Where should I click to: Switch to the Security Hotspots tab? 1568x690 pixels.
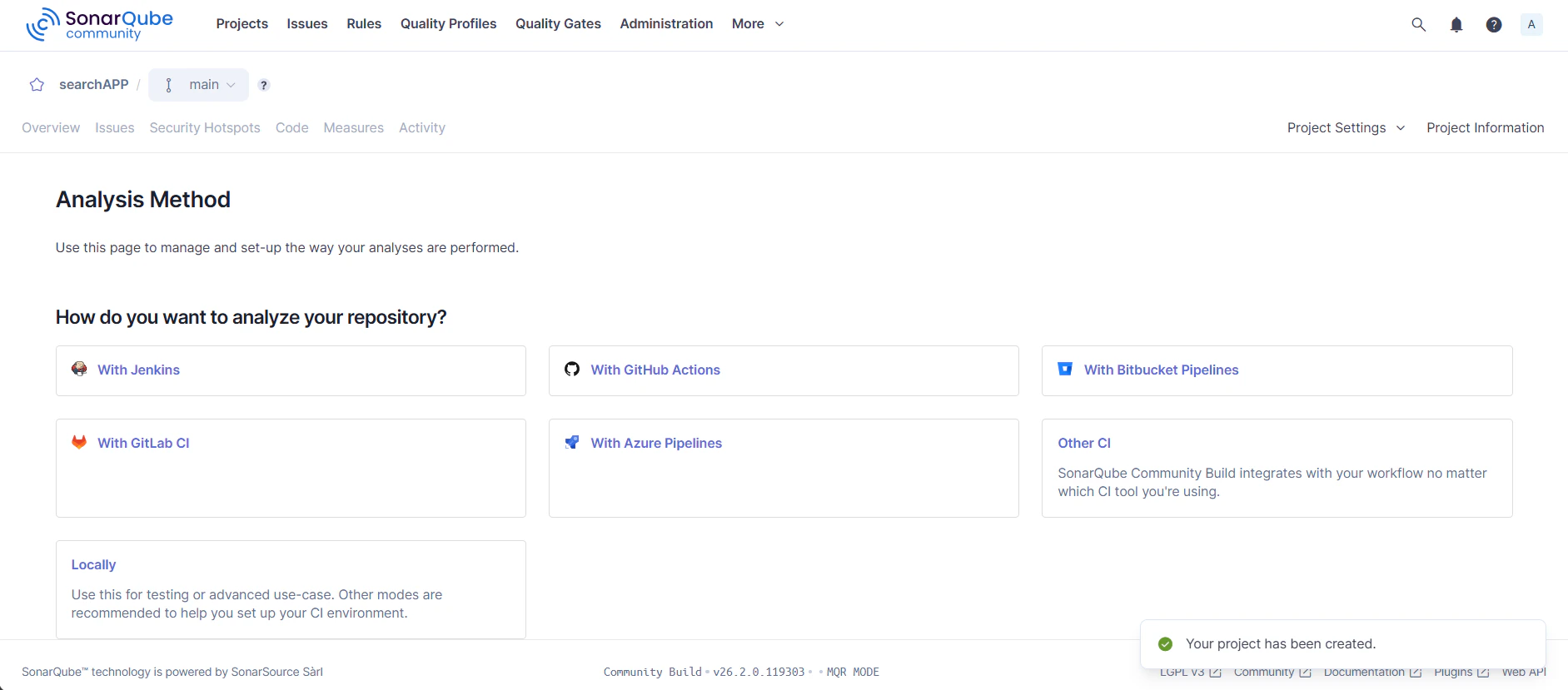pos(205,128)
